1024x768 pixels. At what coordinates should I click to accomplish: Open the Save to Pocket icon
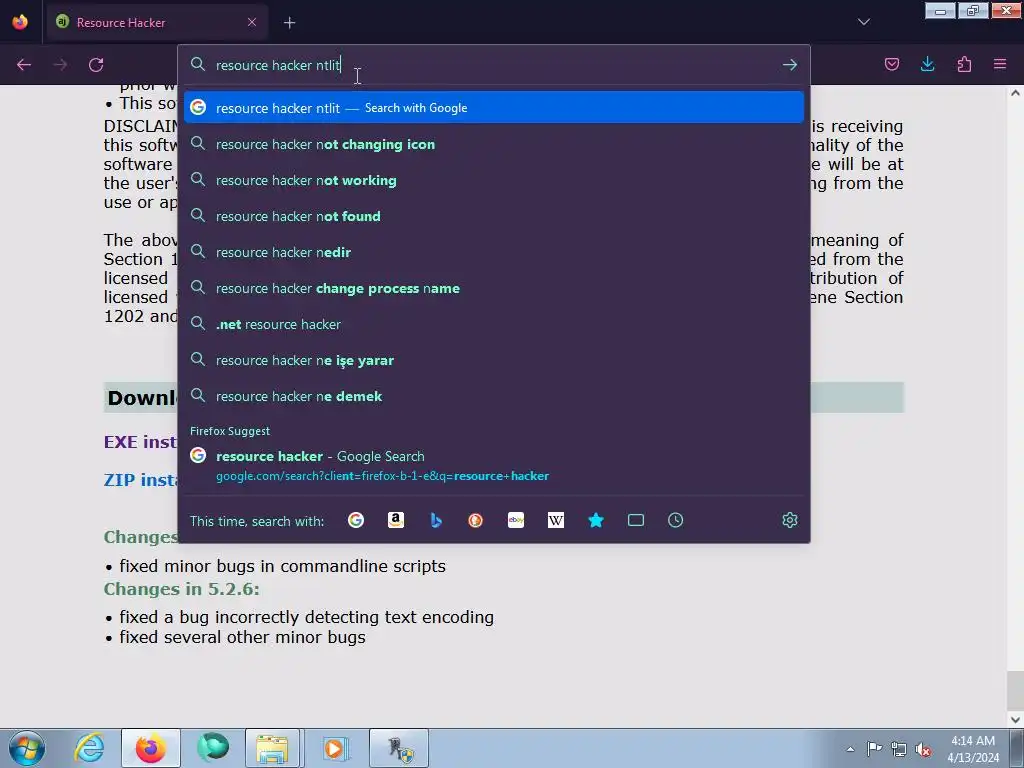click(x=891, y=64)
